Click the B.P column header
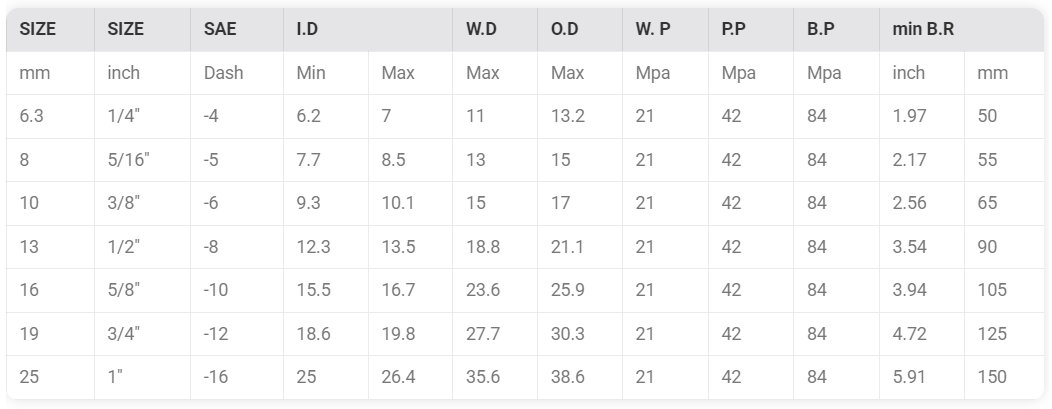1052x409 pixels. click(x=837, y=30)
